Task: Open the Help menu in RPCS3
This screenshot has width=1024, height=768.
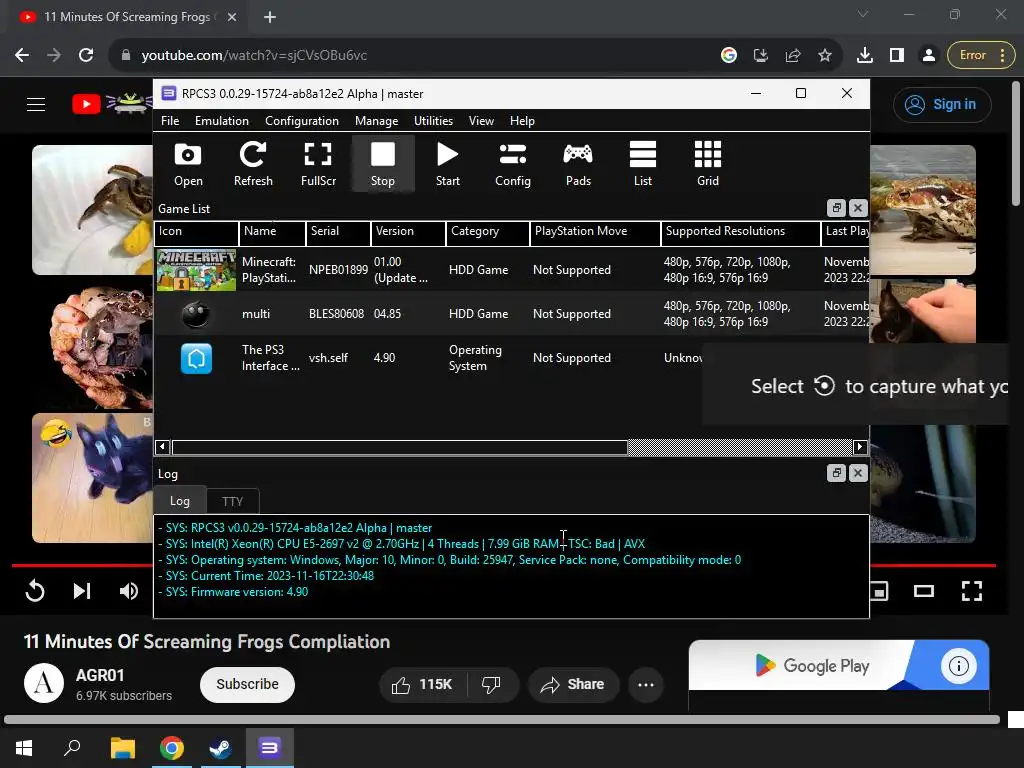Action: [x=522, y=121]
